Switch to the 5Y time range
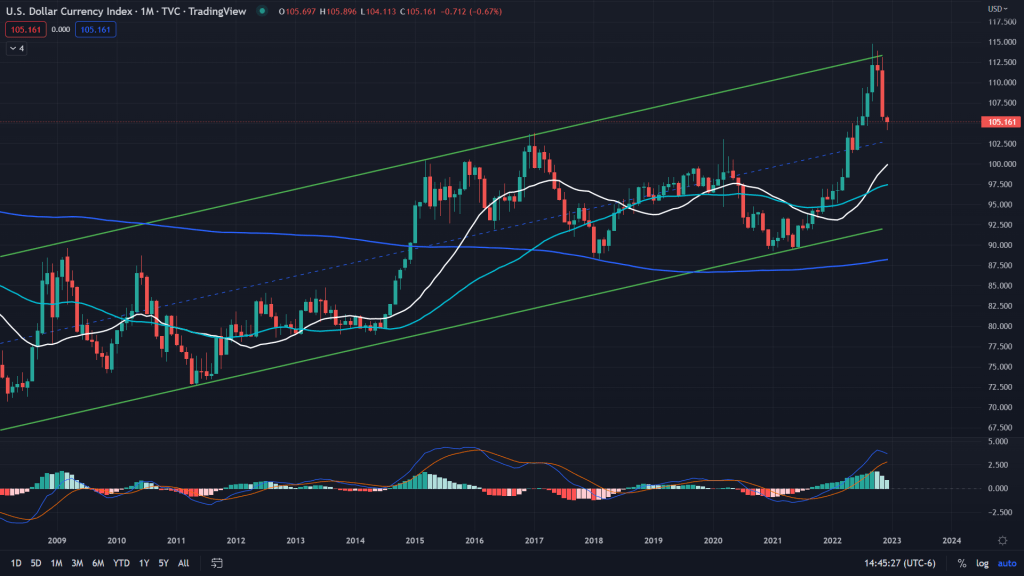 tap(165, 563)
